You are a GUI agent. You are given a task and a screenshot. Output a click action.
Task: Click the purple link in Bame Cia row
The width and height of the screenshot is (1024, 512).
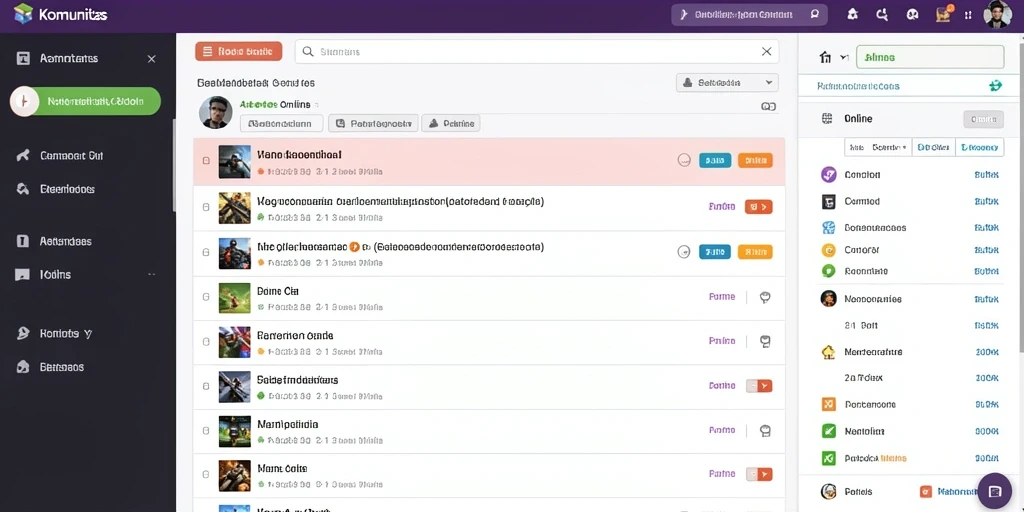722,296
